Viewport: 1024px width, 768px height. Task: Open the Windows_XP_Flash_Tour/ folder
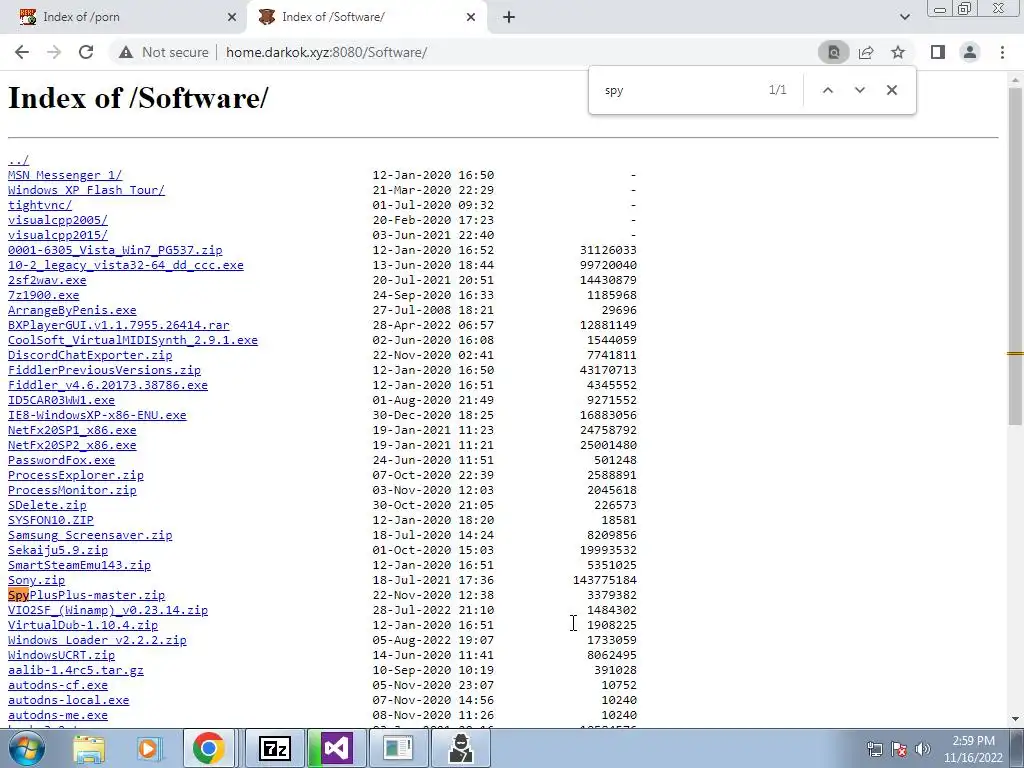[x=86, y=190]
